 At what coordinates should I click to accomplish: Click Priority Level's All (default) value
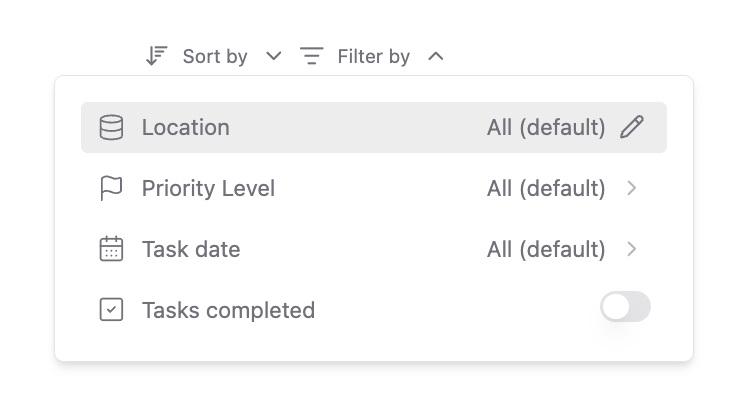(x=546, y=188)
